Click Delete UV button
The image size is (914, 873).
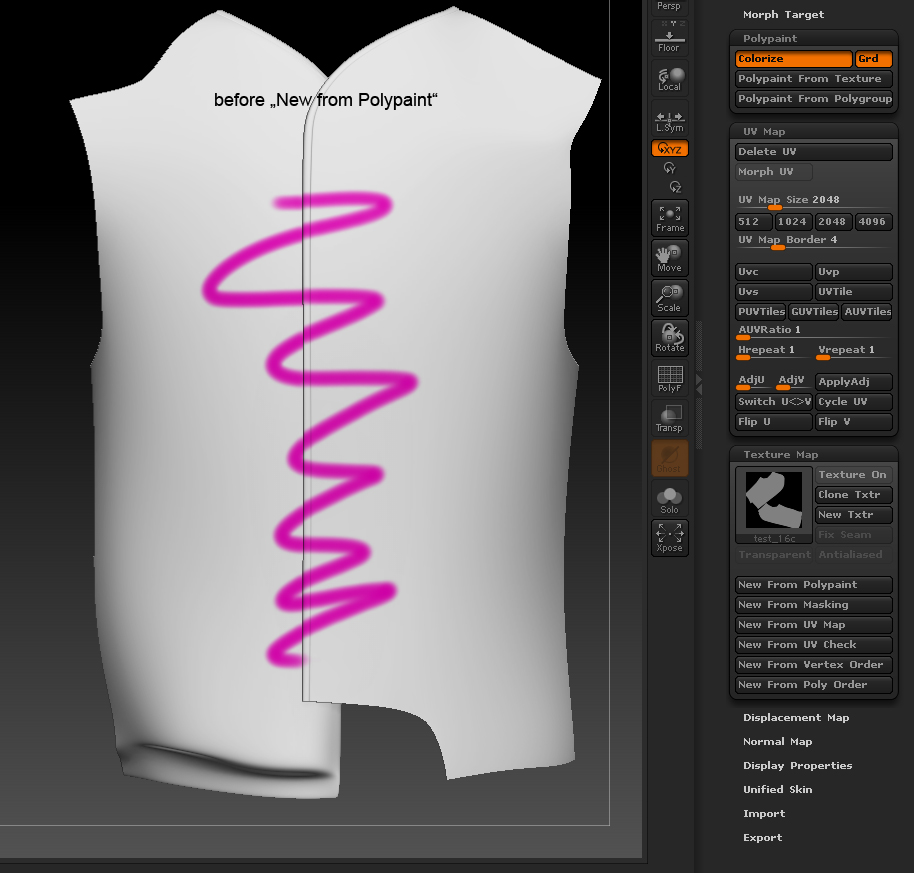pyautogui.click(x=814, y=152)
